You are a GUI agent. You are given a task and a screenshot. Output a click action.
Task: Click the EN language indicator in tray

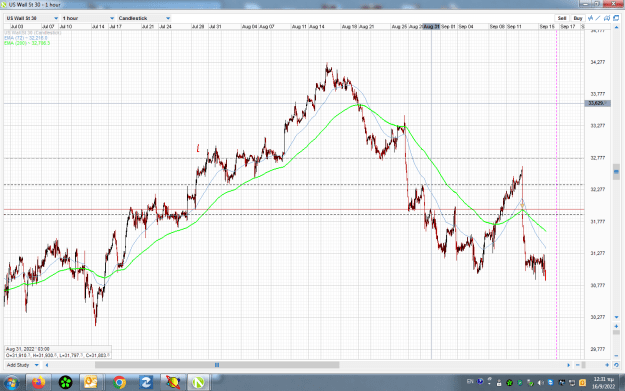470,381
